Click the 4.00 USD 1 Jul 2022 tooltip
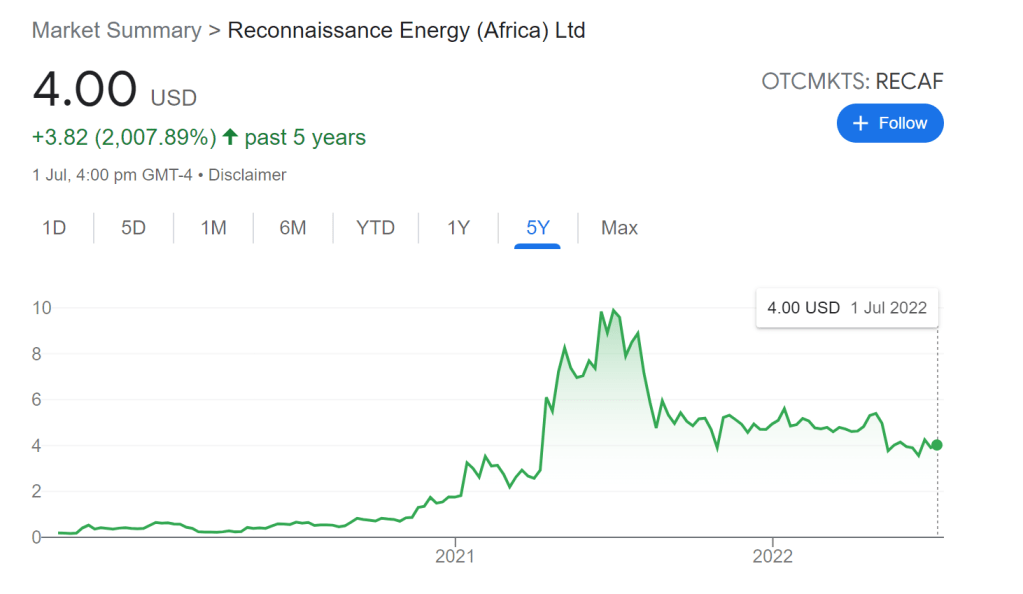Viewport: 1023px width, 594px height. 846,308
